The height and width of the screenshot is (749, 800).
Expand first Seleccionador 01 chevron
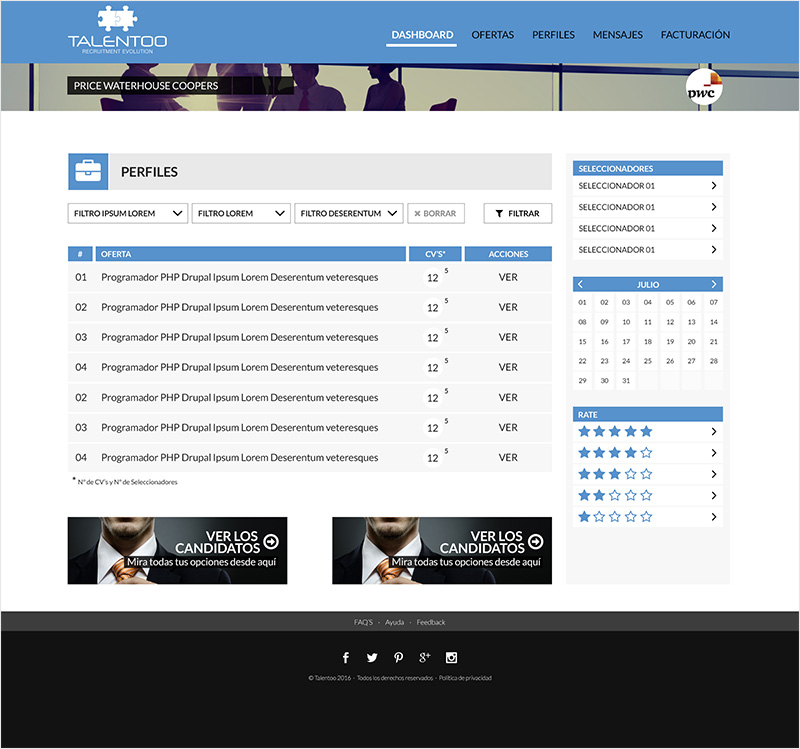point(714,186)
